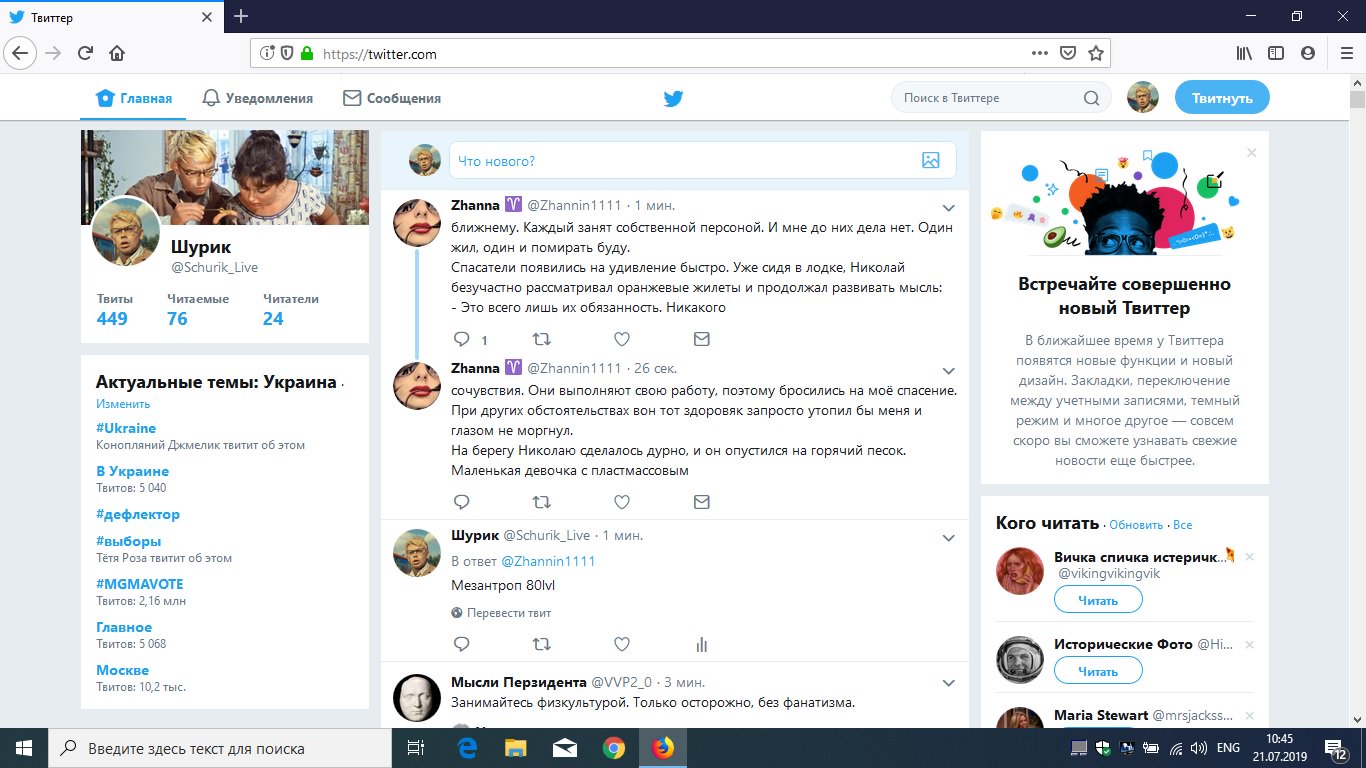Expand options for Zhanna's 1 мин. tweet
The width and height of the screenshot is (1366, 768).
click(949, 208)
